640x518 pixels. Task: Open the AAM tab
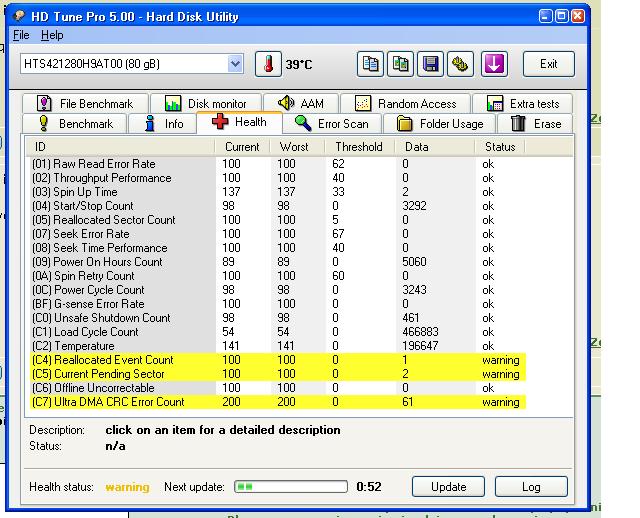(301, 104)
